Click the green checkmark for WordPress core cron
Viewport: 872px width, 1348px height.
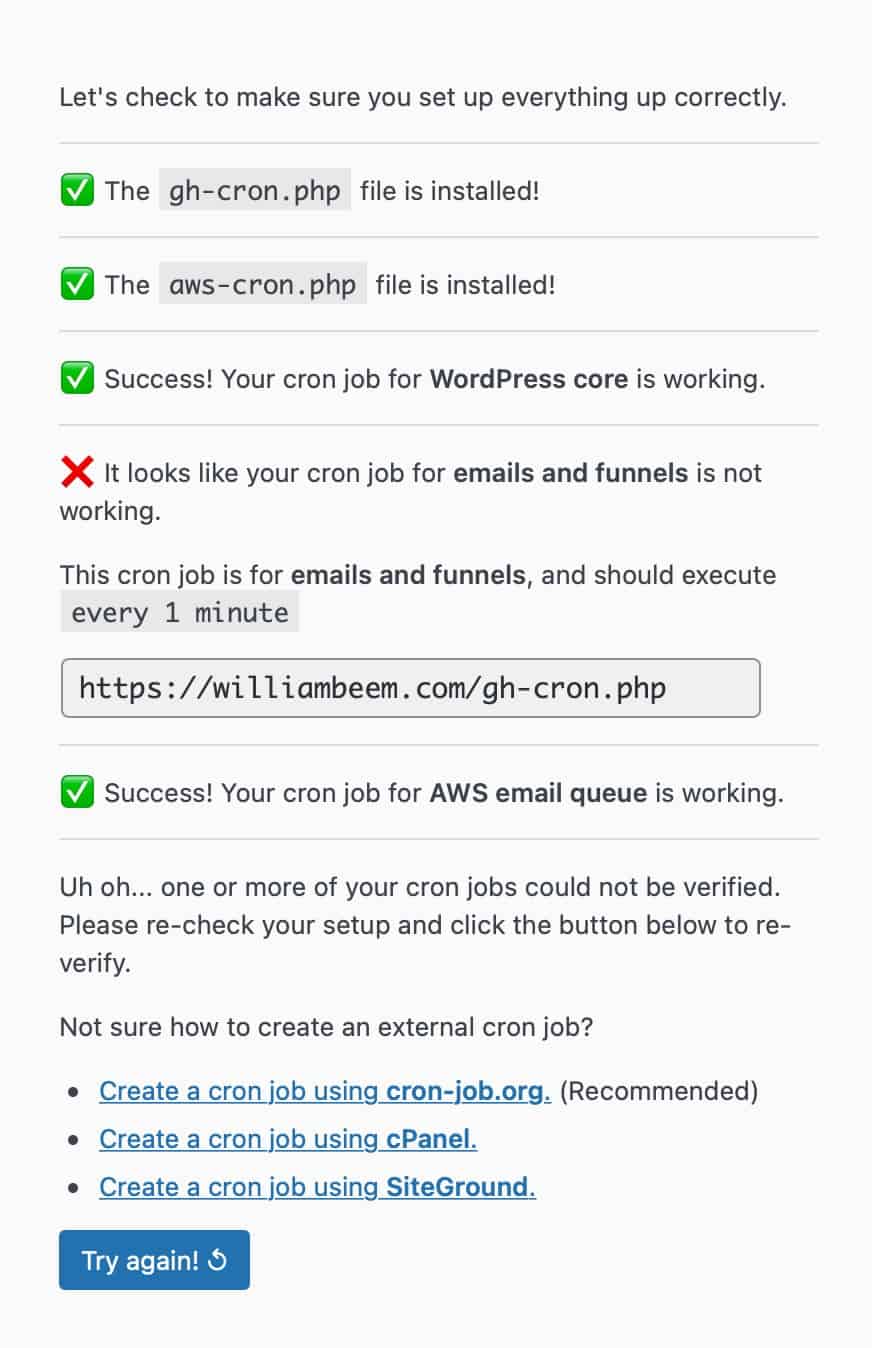77,379
